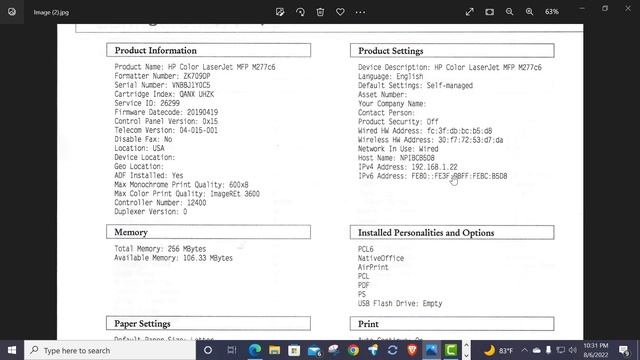Open Cortana circle icon on taskbar
The image size is (640, 360).
(x=208, y=350)
